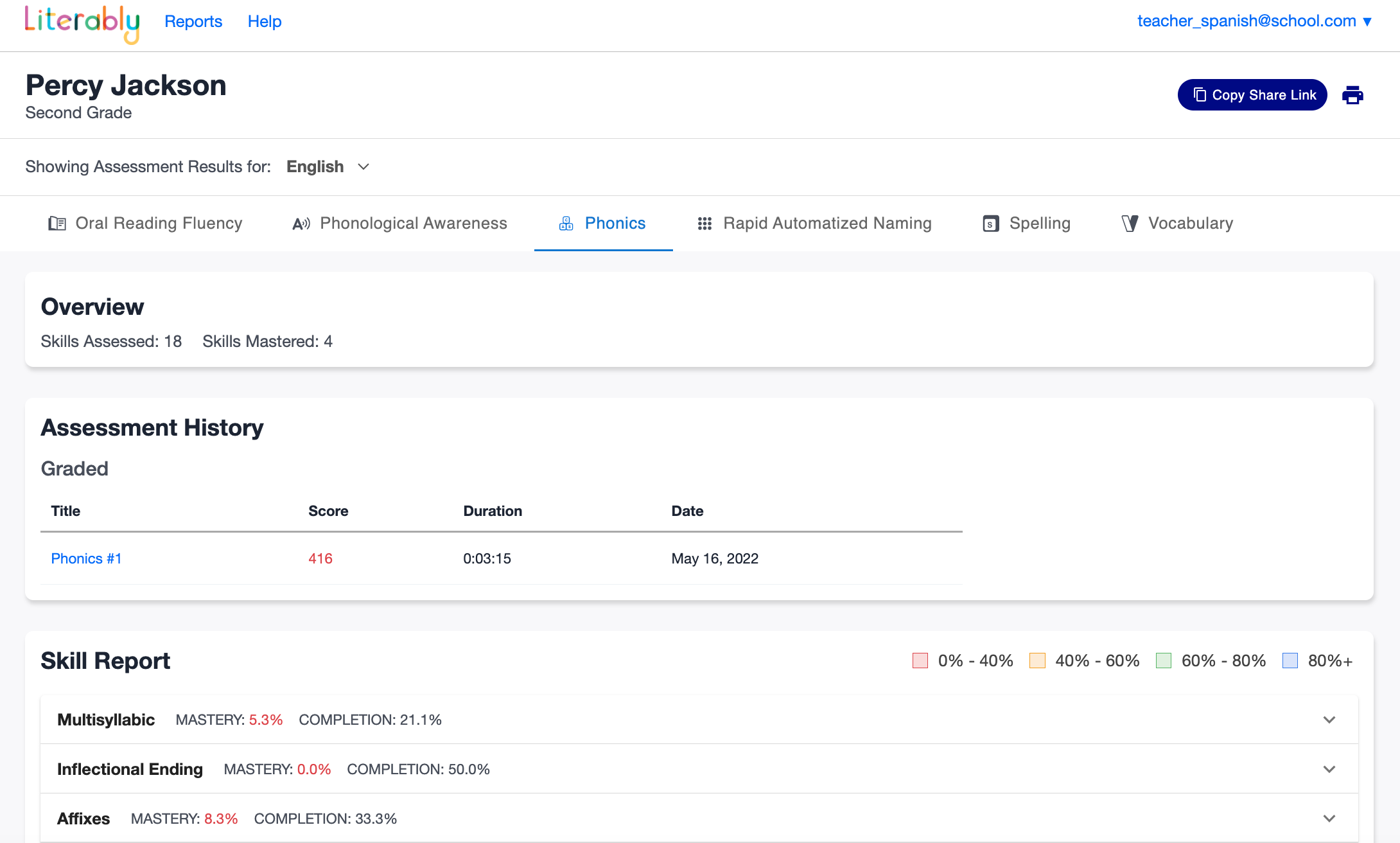
Task: Click the blue 80%+ legend swatch
Action: tap(1290, 661)
